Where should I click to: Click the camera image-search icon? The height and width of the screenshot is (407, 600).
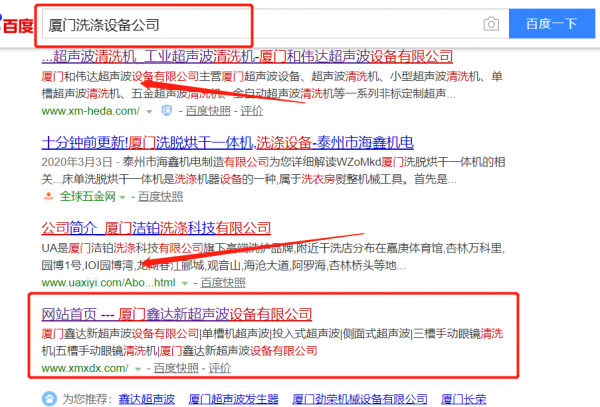pos(491,23)
